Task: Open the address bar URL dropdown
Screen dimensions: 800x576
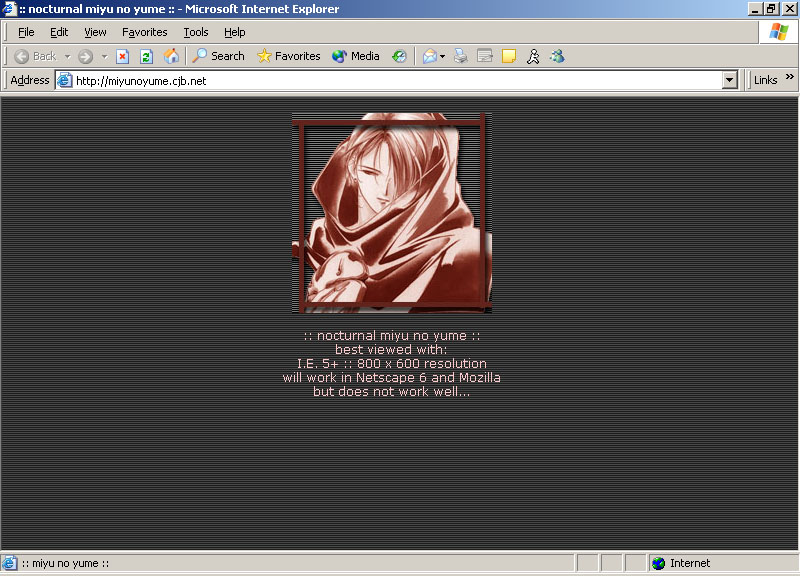Action: [x=729, y=81]
